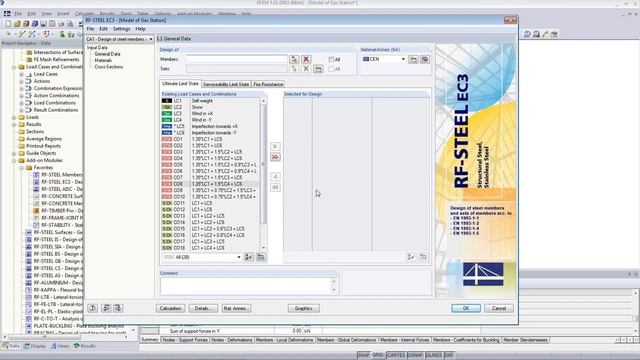Click invert icon under Selected for Design list
This screenshot has width=640, height=360.
423,257
